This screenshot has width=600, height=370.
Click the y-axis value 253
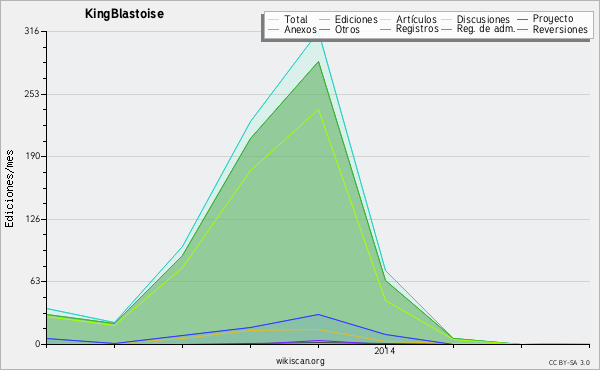click(x=32, y=94)
